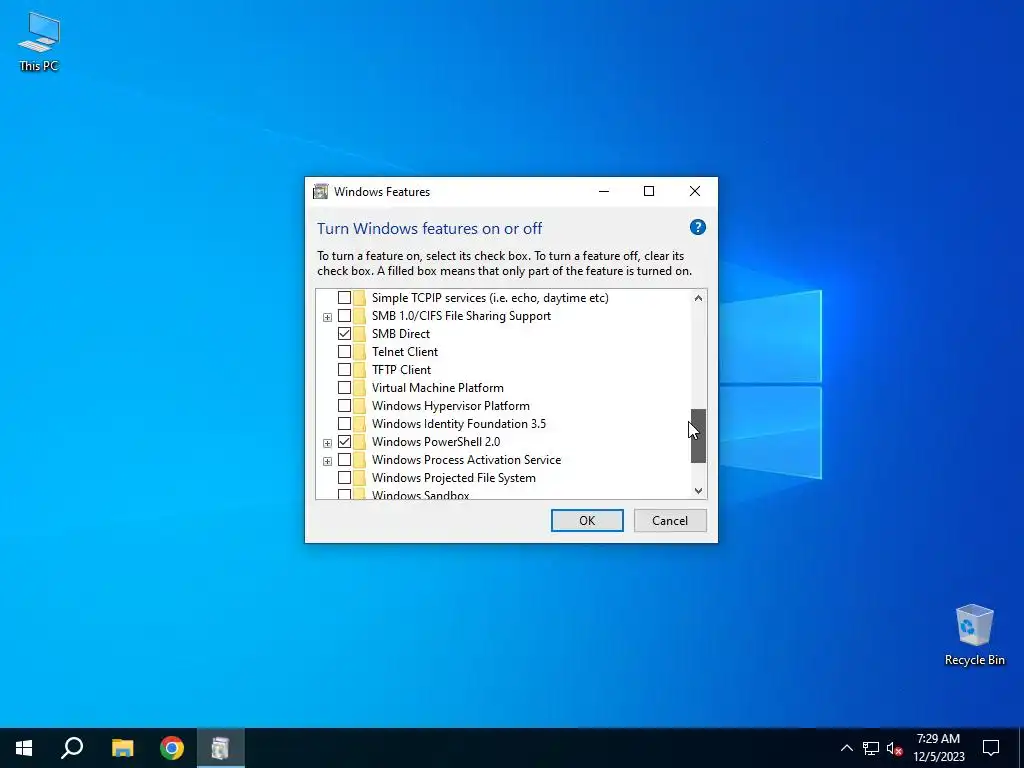Click the feature list scroll-down arrow

(x=698, y=490)
